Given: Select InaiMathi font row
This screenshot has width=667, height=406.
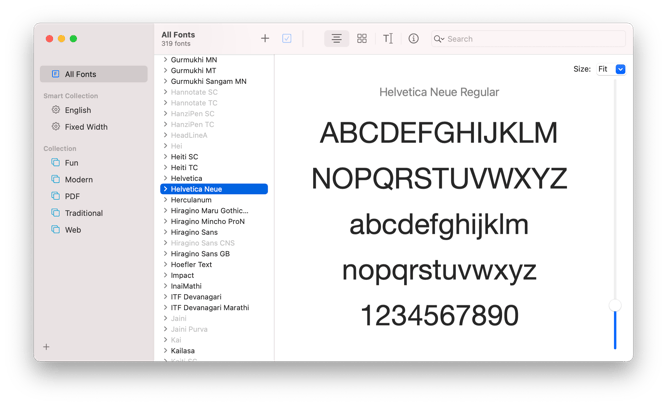Looking at the screenshot, I should [x=214, y=286].
